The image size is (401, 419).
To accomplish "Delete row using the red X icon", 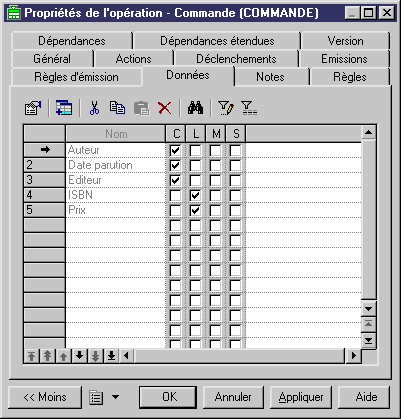I will tap(165, 108).
